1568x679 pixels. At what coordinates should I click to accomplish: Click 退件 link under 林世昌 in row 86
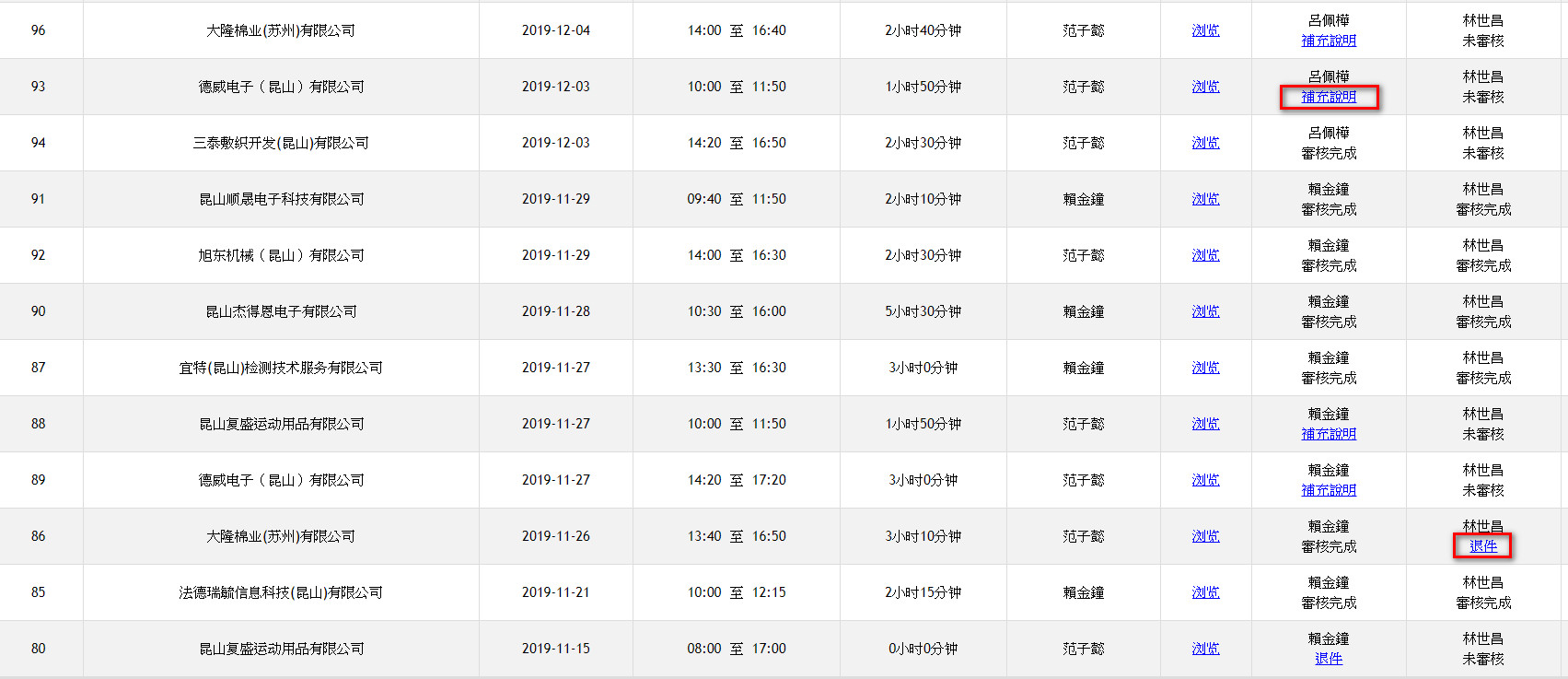(x=1482, y=546)
